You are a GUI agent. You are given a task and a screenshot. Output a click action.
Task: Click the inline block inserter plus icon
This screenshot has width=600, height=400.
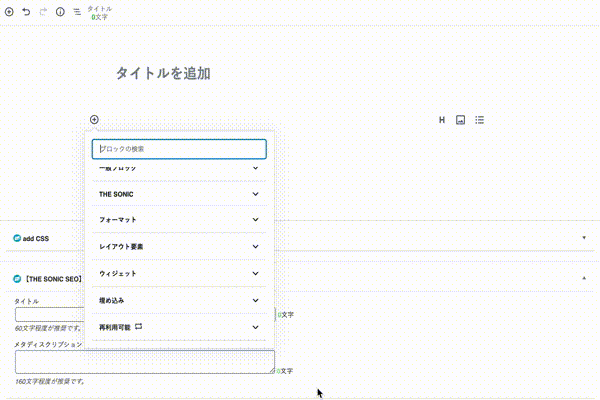tap(94, 120)
